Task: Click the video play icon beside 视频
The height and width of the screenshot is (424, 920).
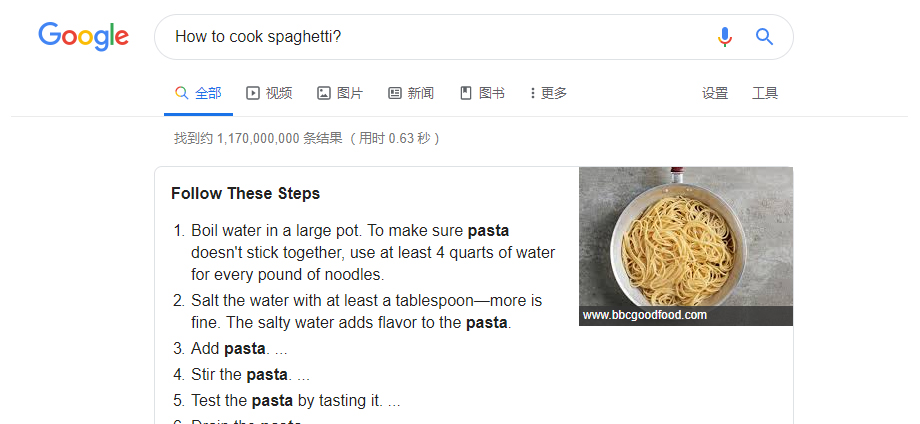Action: [x=253, y=93]
